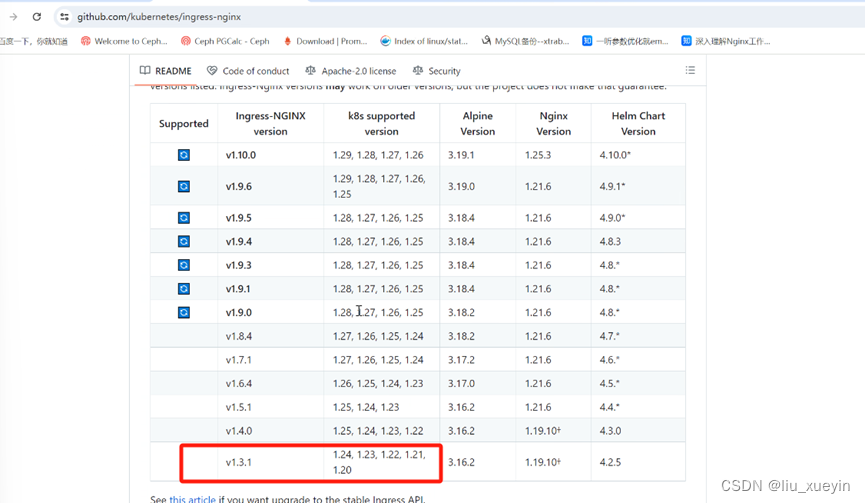Click the 'Alpine Version' column header

click(478, 124)
